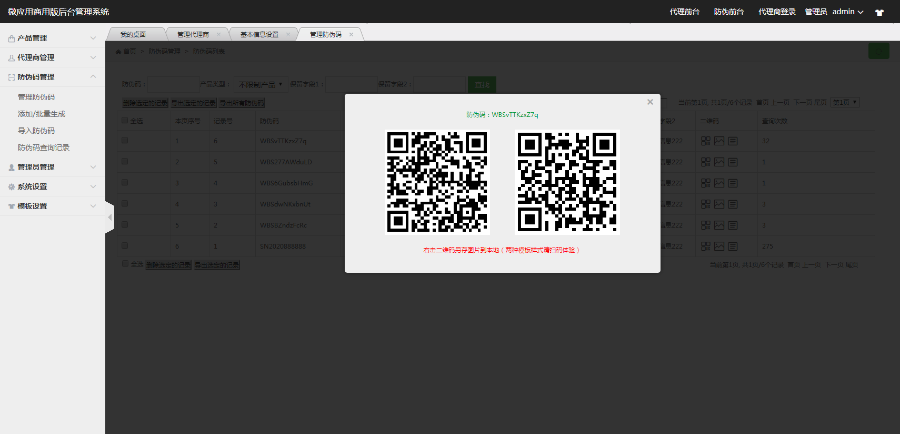Switch to the 我的桌面 tab
This screenshot has width=900, height=434.
point(133,34)
